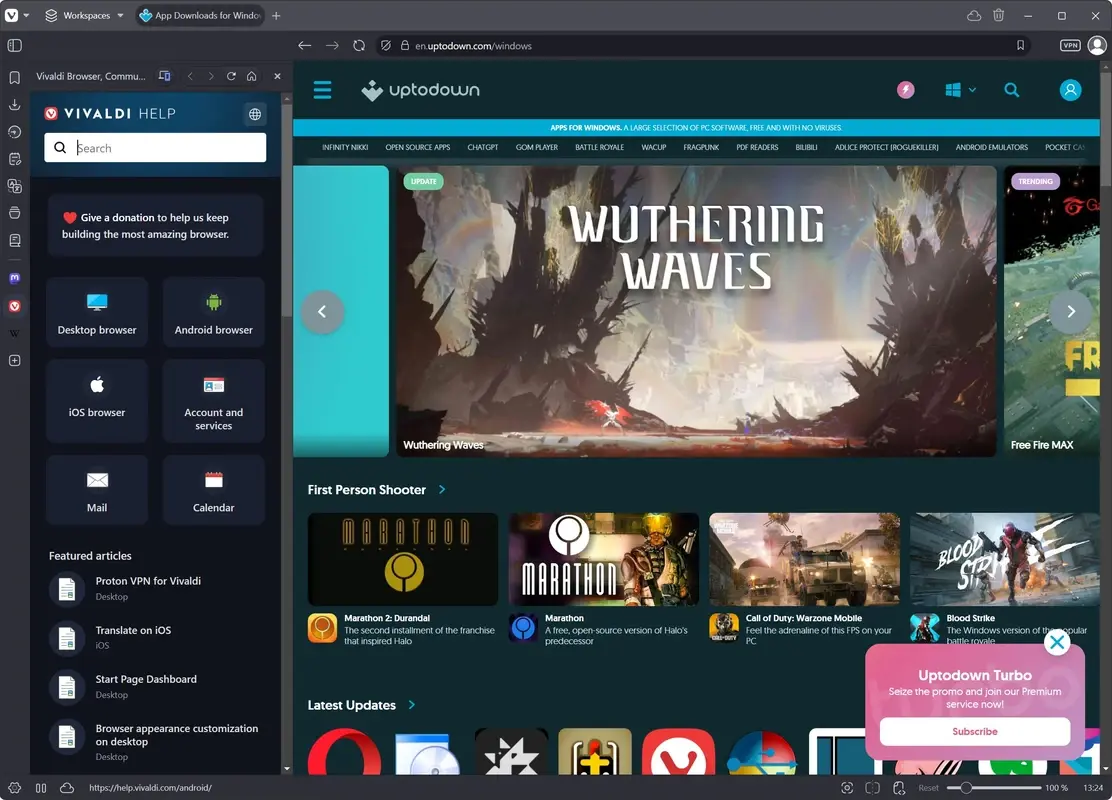Image resolution: width=1112 pixels, height=800 pixels.
Task: Open the page capture tool in the status bar
Action: point(846,788)
